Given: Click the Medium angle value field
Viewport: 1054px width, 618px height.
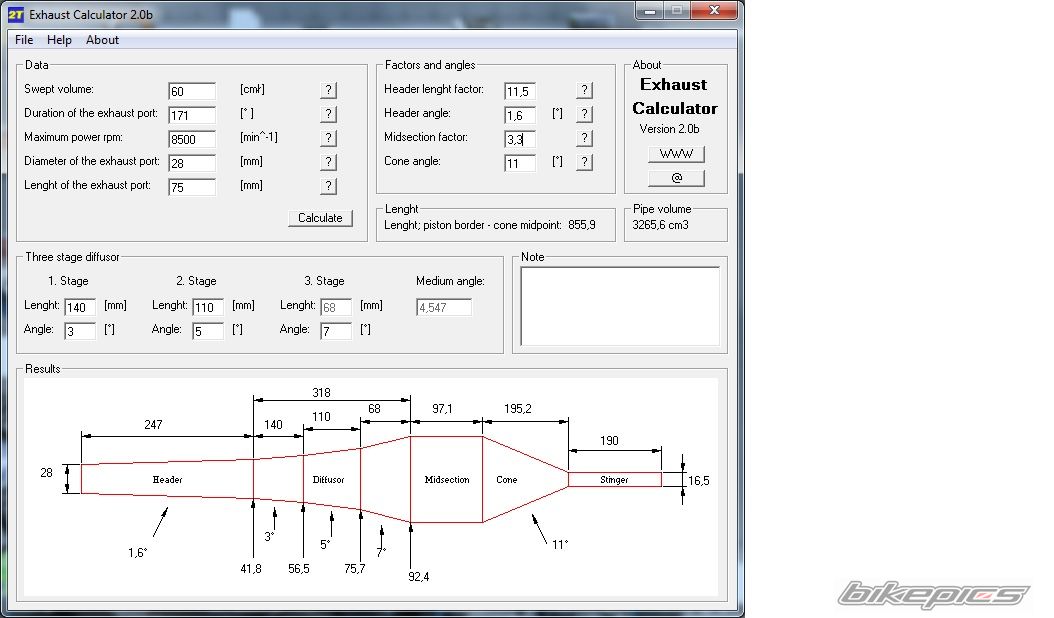Looking at the screenshot, I should point(444,307).
